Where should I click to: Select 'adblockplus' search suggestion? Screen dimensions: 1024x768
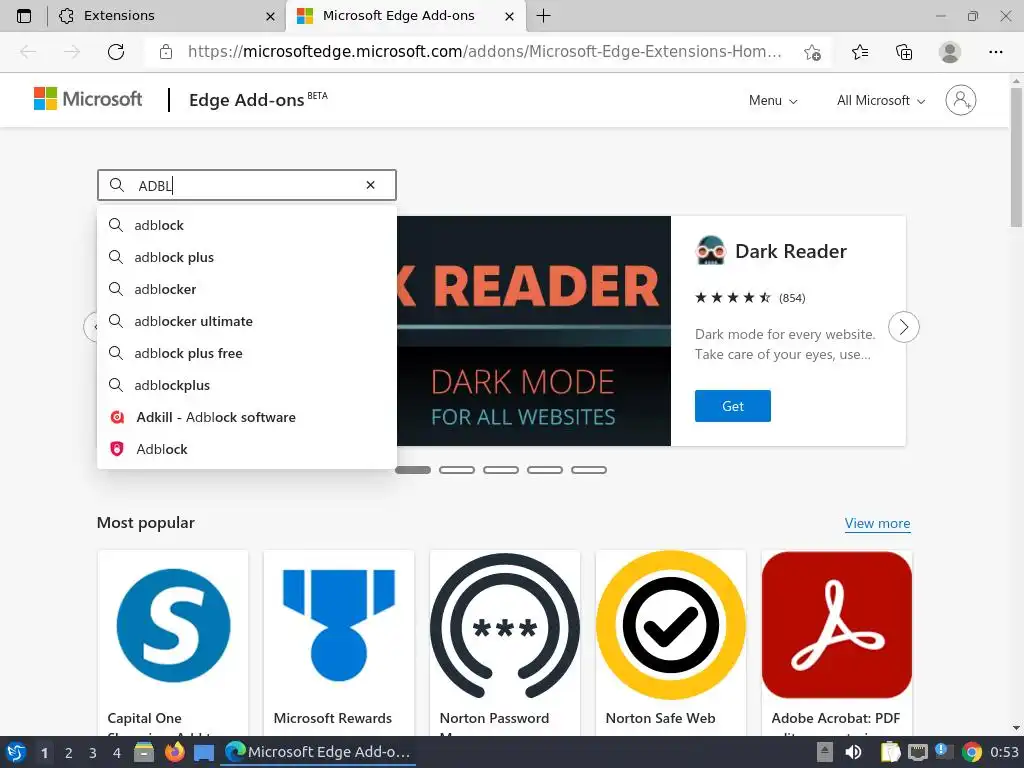[x=247, y=385]
